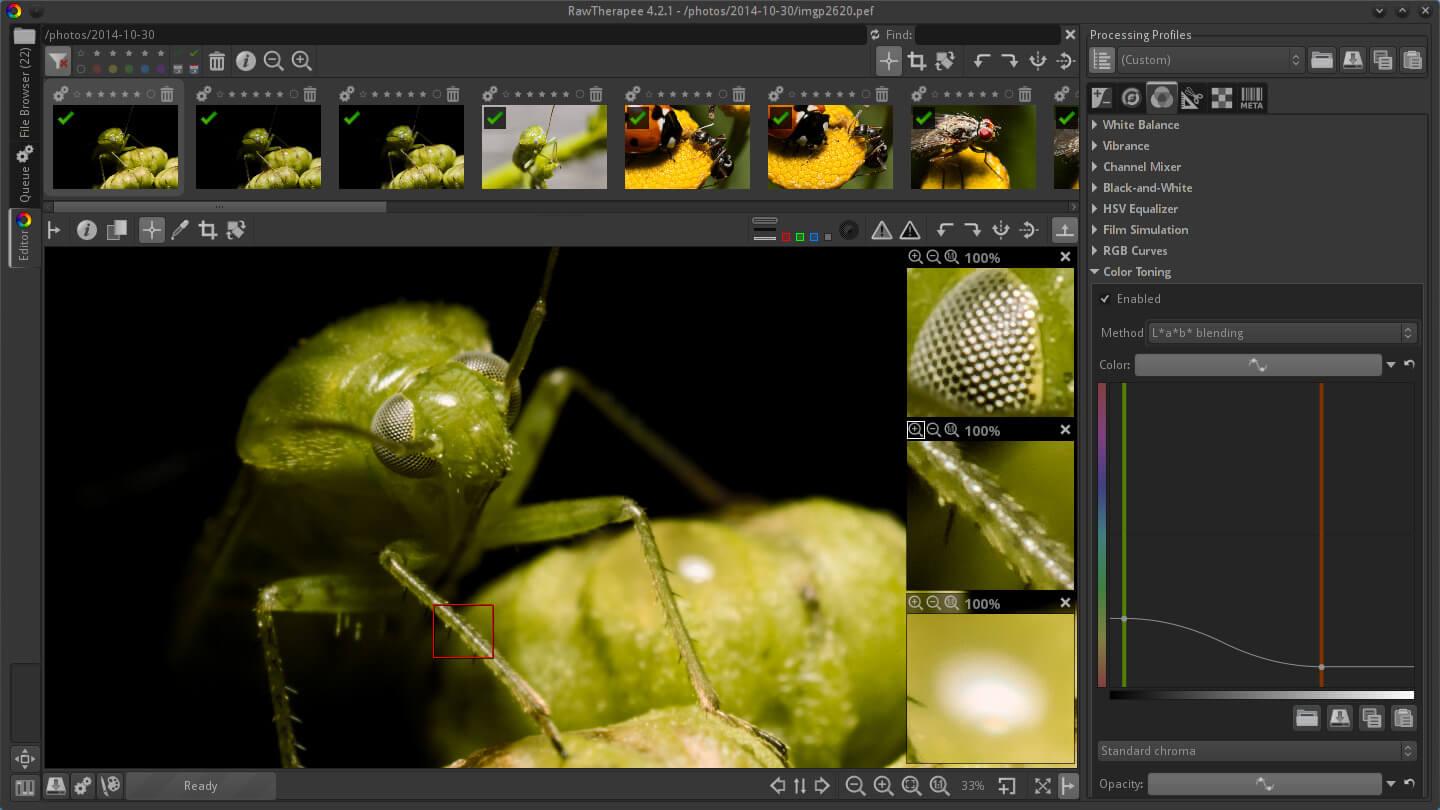Screen dimensions: 1440x810
Task: Zoom in using the bottom magnifier icon
Action: 883,786
